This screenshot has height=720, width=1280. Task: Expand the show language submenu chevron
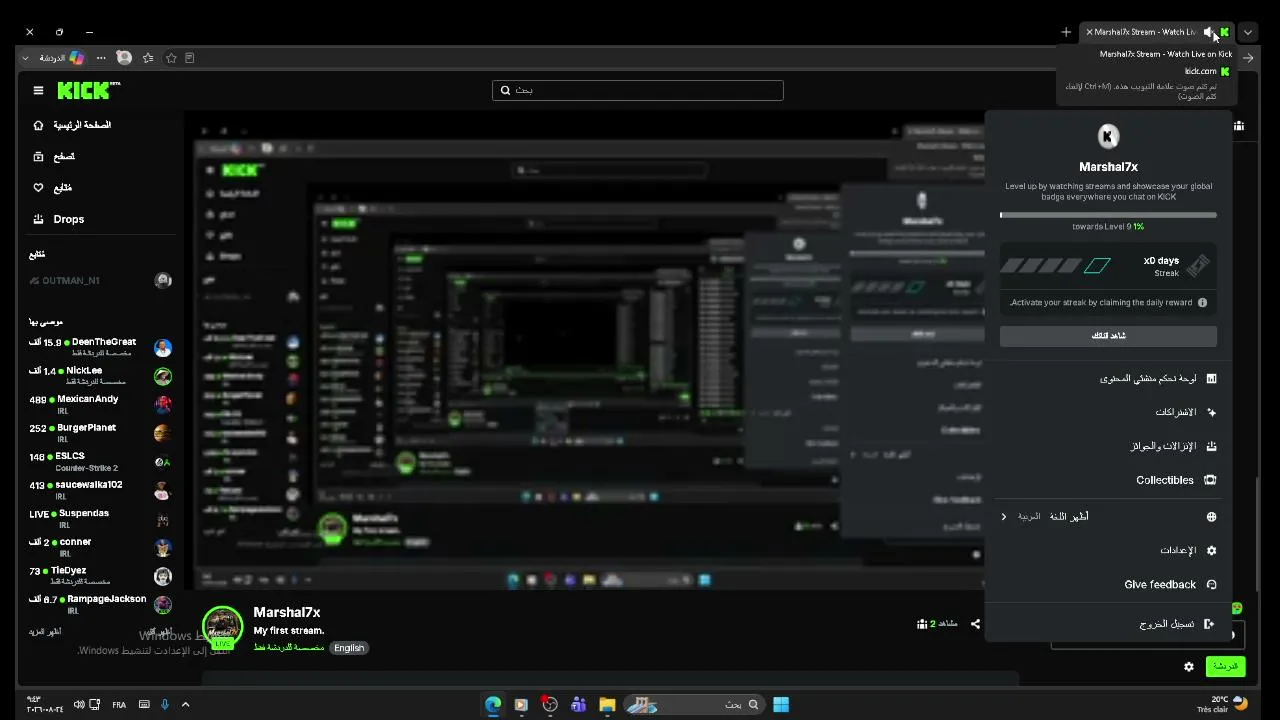[1004, 516]
